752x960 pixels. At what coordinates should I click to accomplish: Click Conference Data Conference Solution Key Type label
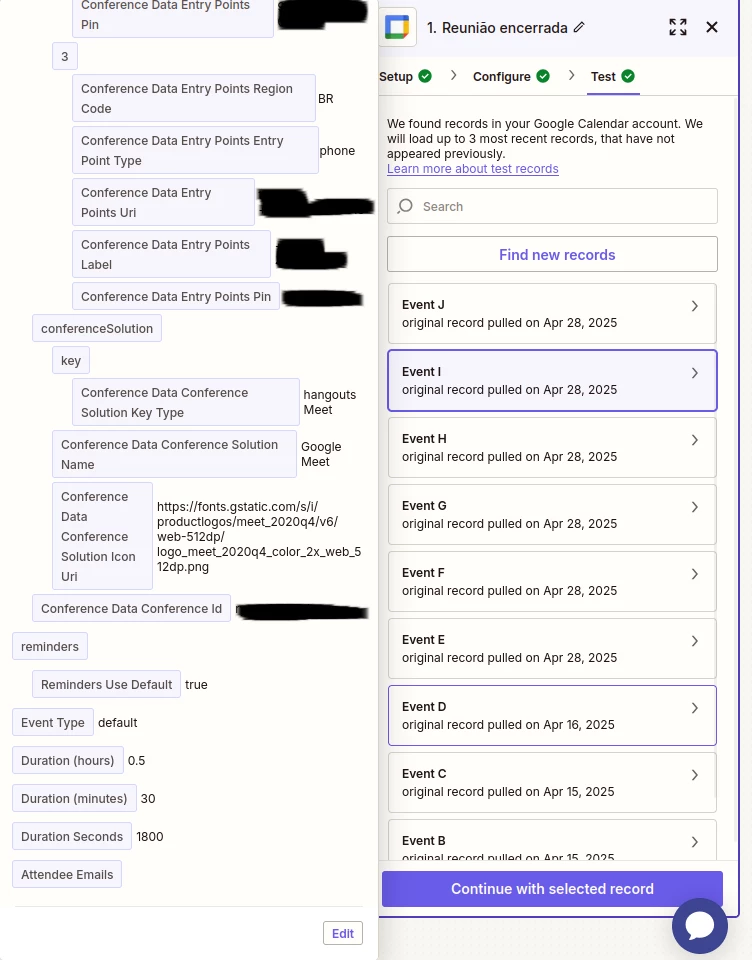(x=186, y=402)
